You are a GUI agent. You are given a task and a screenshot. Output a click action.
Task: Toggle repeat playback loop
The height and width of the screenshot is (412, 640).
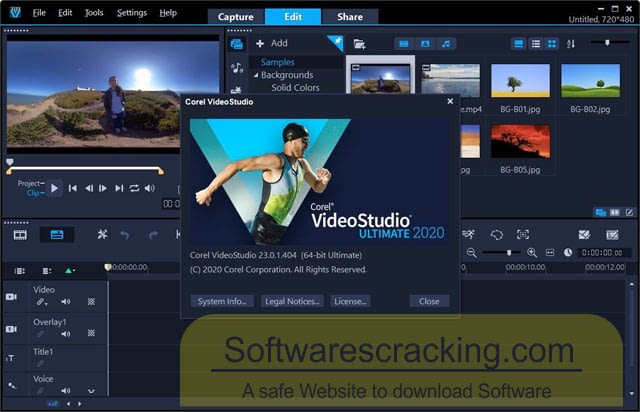tap(134, 188)
